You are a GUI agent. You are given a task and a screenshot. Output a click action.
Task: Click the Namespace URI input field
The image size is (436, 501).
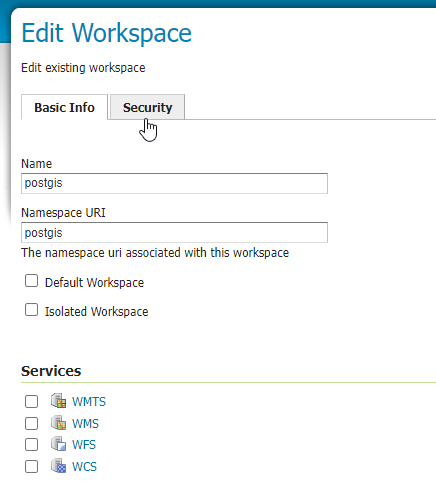[x=174, y=232]
